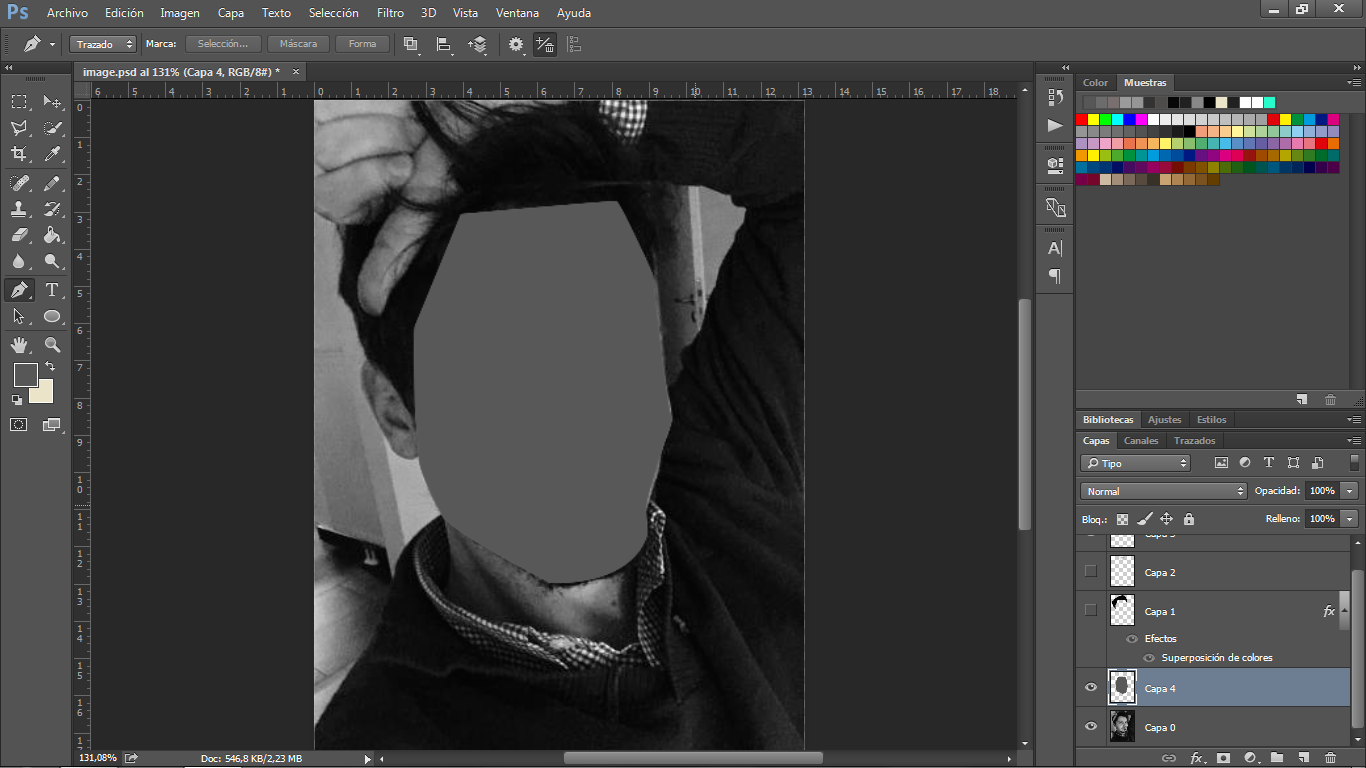Select the Zoom tool
The width and height of the screenshot is (1366, 768).
click(52, 345)
